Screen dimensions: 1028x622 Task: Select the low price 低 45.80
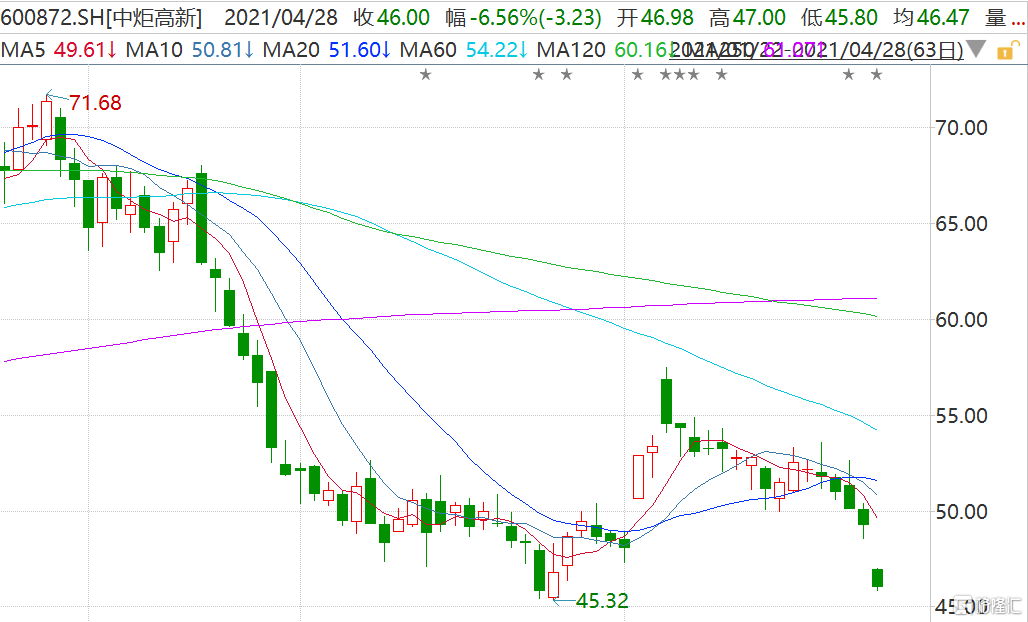click(x=839, y=18)
